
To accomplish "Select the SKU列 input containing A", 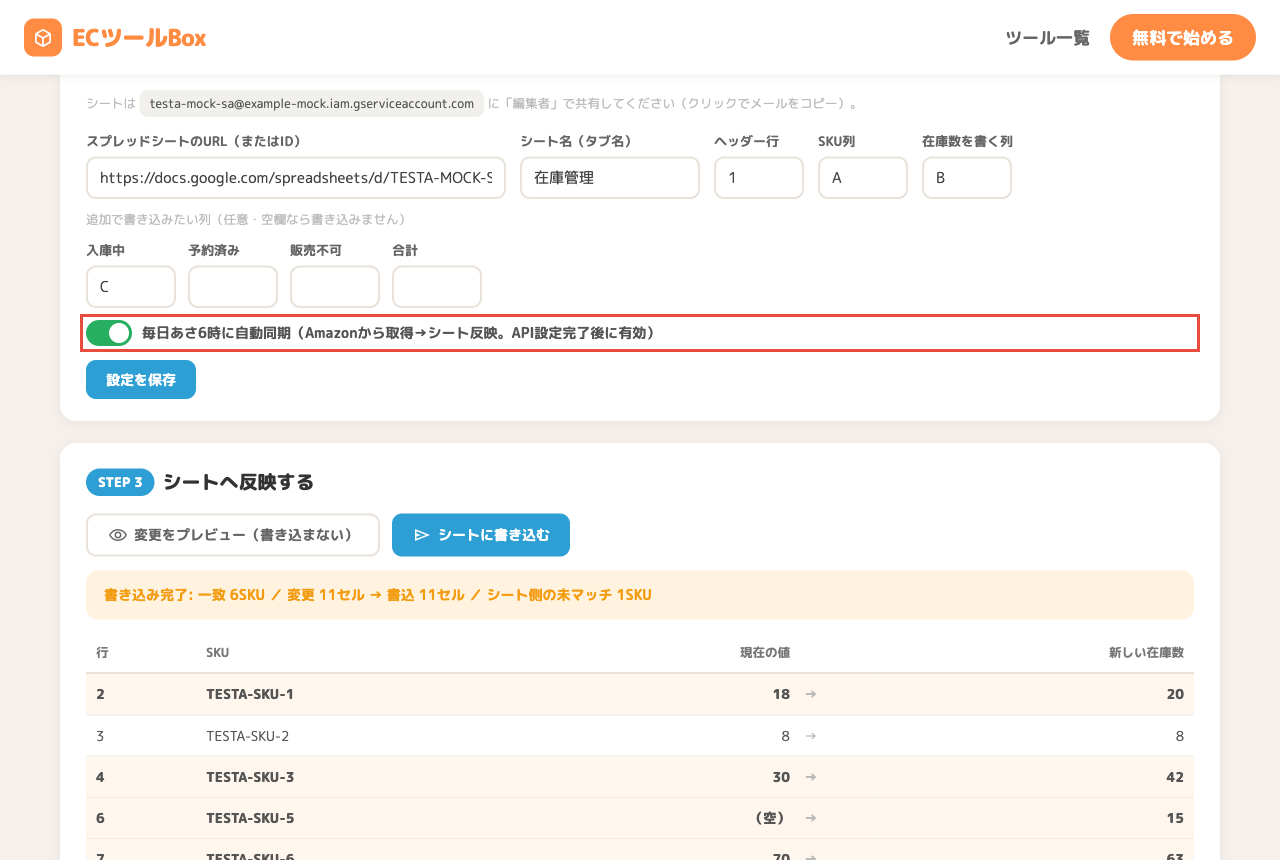I will (x=863, y=178).
